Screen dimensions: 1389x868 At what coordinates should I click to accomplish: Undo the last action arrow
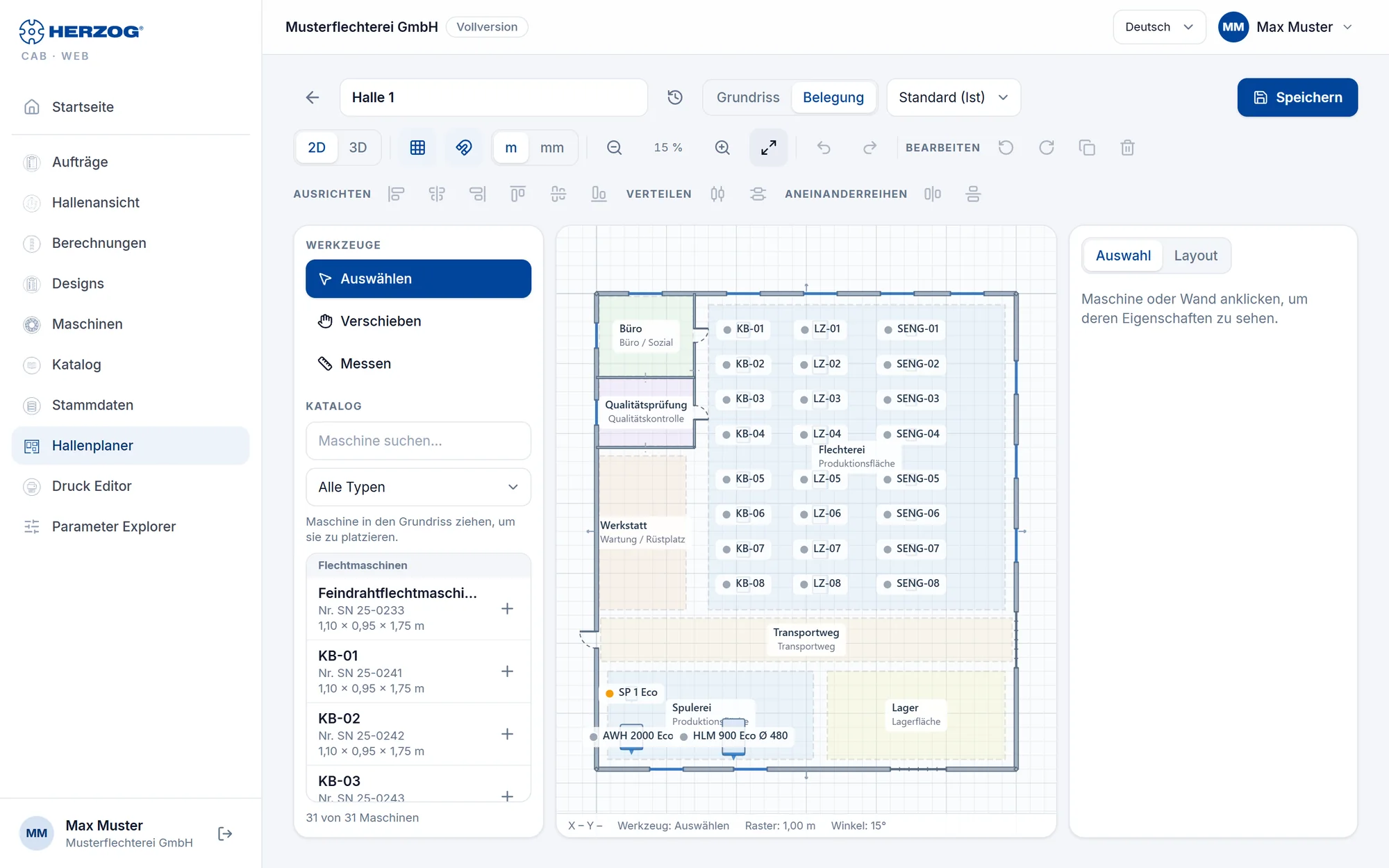[824, 147]
